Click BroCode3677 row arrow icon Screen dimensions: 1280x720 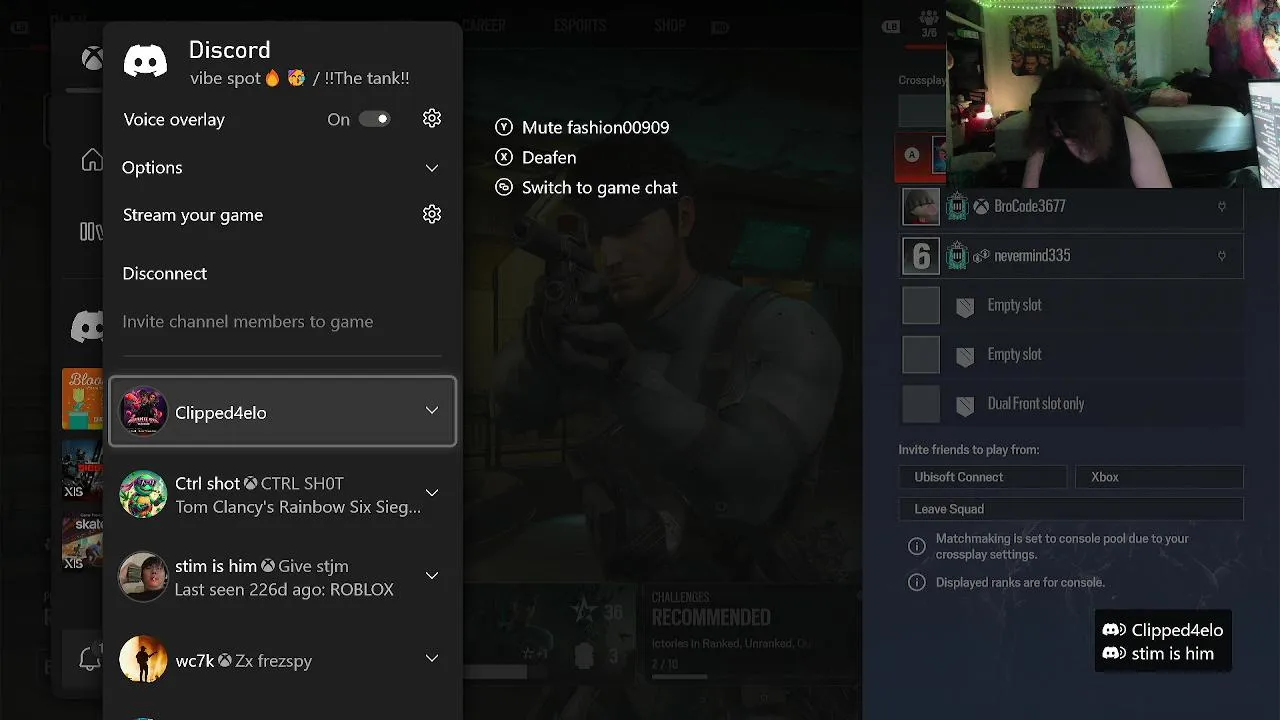click(x=1221, y=207)
